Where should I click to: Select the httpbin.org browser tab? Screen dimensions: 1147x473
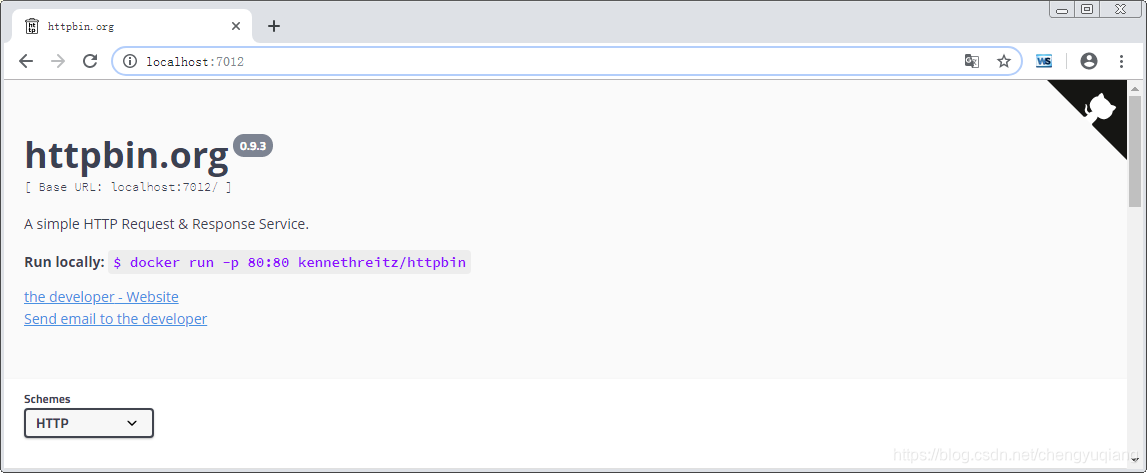coord(132,26)
